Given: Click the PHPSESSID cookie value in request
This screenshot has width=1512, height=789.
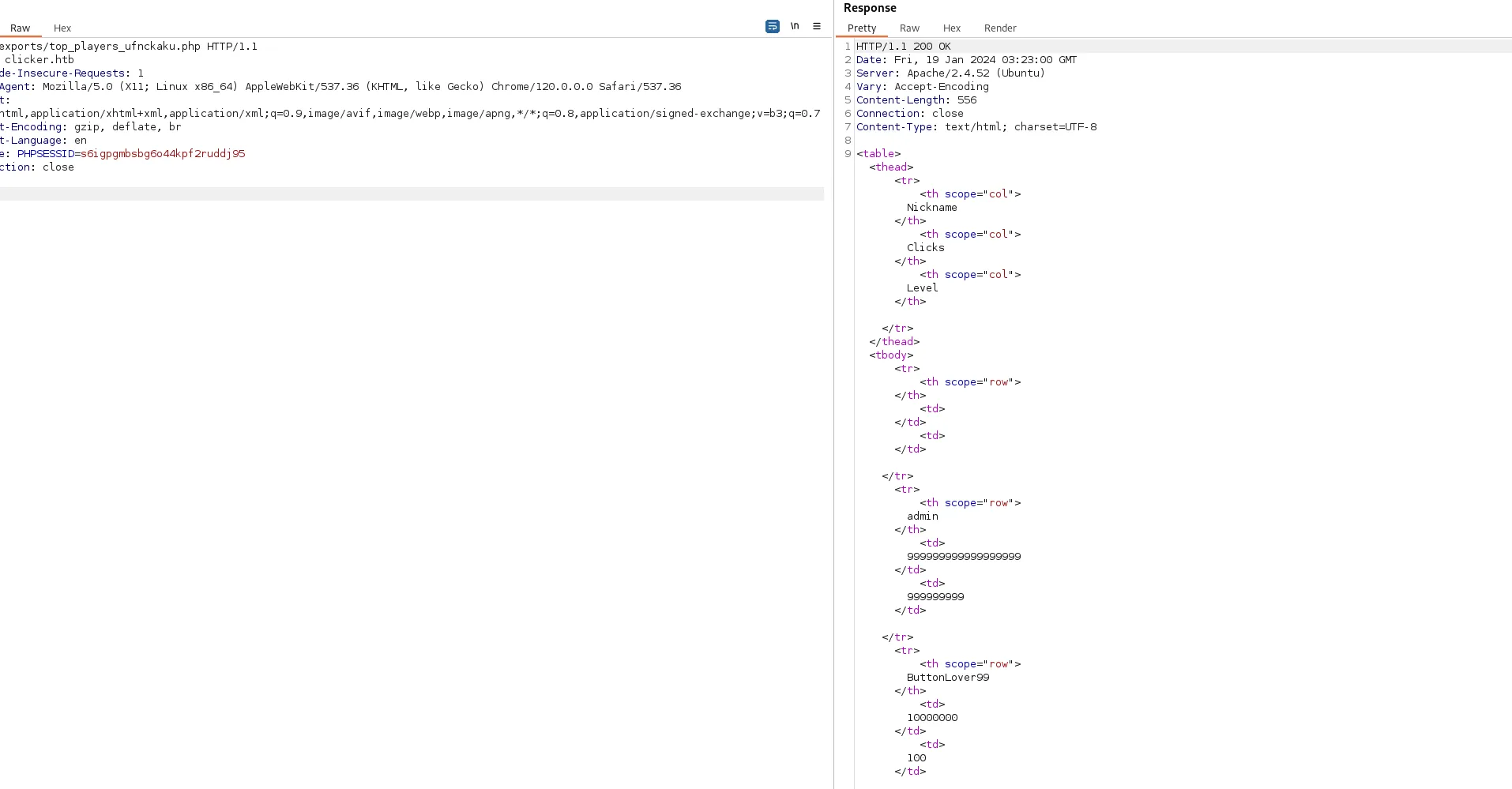Looking at the screenshot, I should pyautogui.click(x=163, y=153).
